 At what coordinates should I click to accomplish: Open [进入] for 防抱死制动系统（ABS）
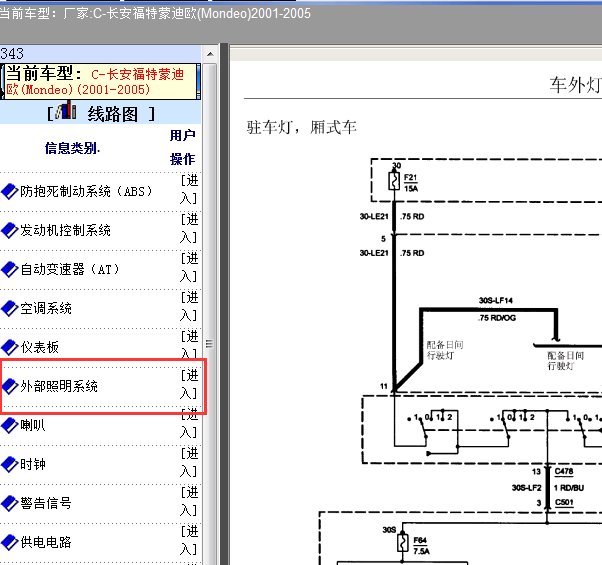click(189, 190)
